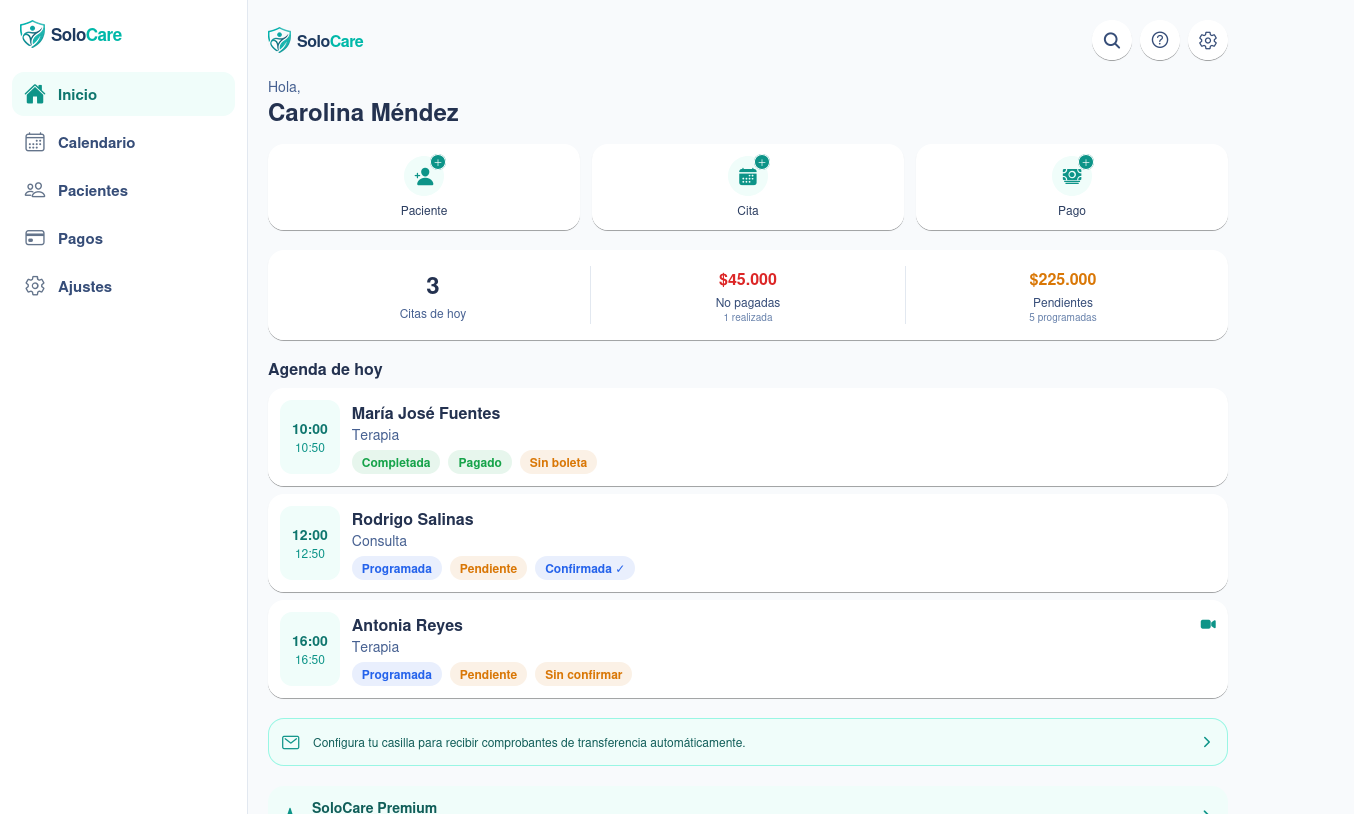
Task: Open Ajustes in the sidebar
Action: [x=123, y=286]
